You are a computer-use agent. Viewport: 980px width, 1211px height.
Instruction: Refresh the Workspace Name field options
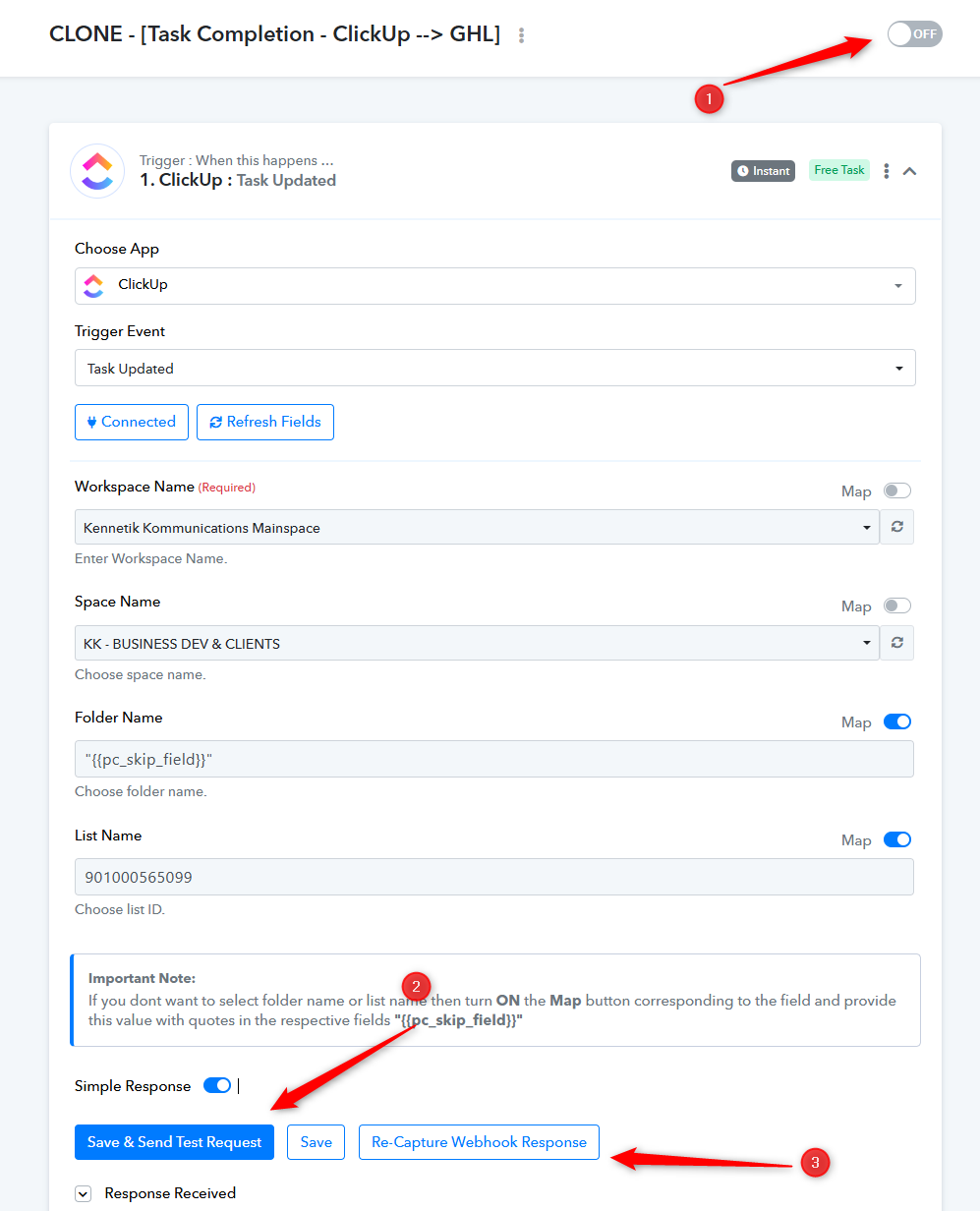(x=896, y=527)
